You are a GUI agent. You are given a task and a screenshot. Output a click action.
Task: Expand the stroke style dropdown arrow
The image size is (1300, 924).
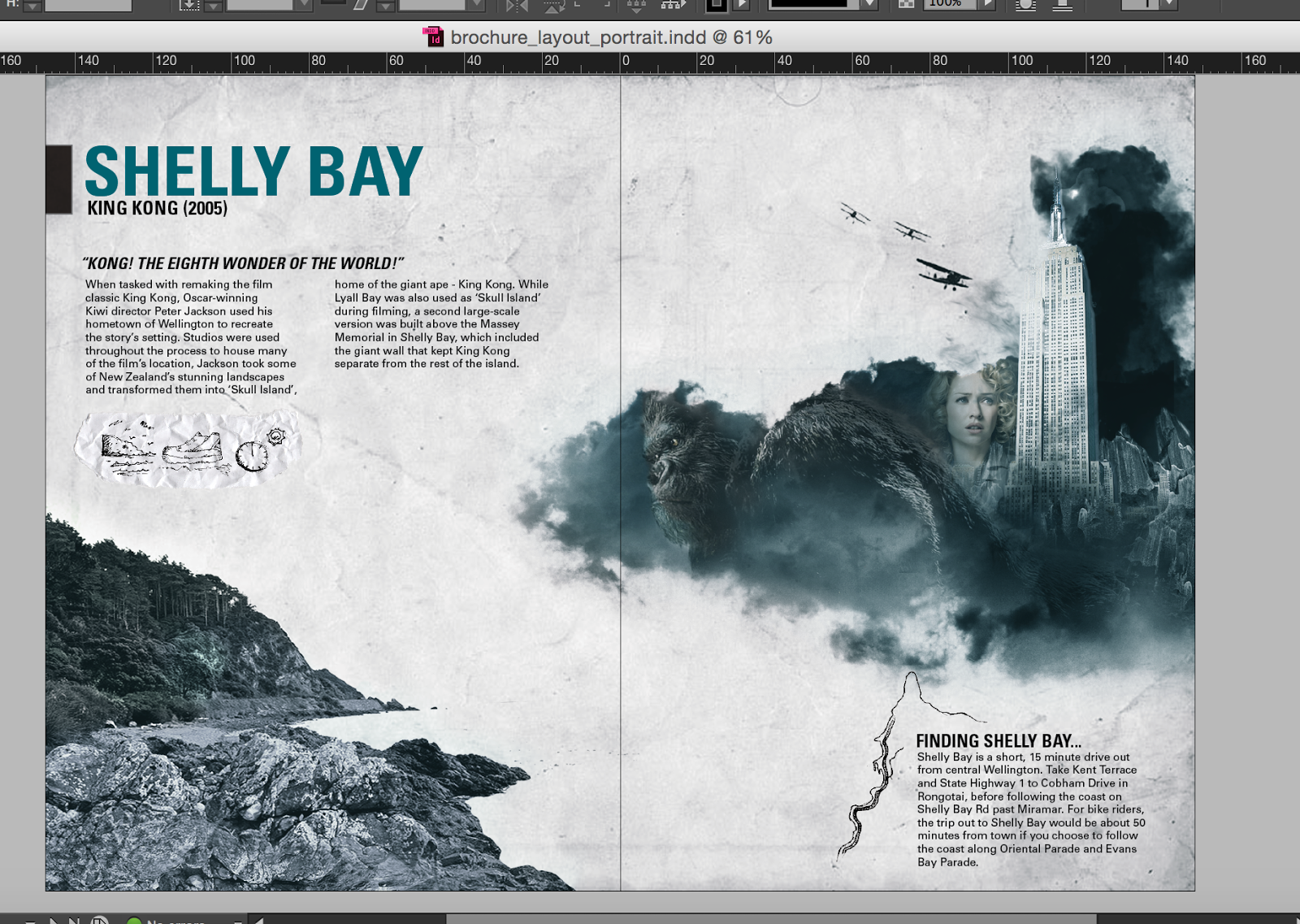coord(869,4)
